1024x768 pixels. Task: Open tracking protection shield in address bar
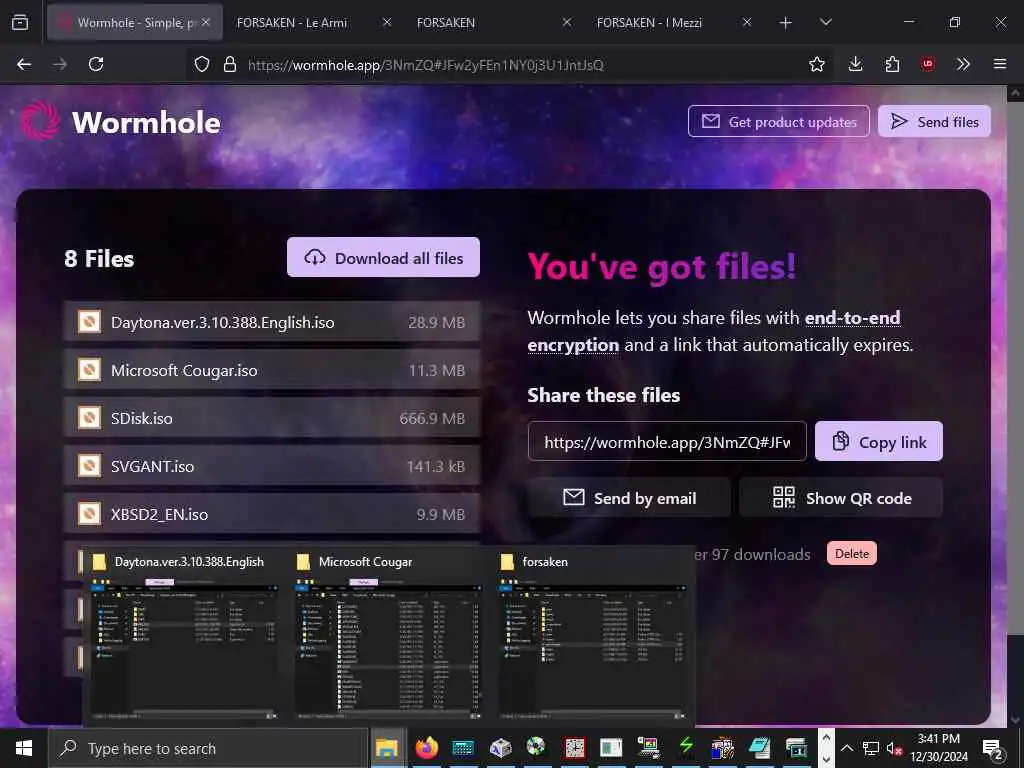point(202,64)
